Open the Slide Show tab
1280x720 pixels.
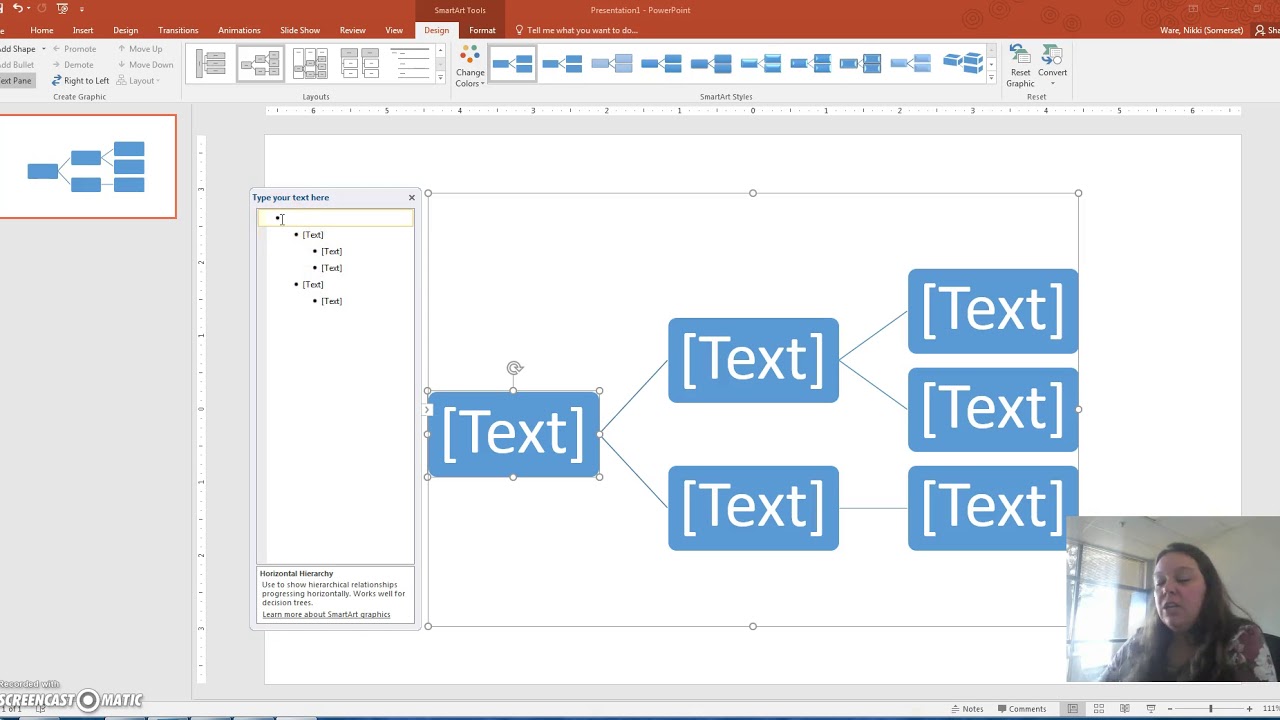click(300, 30)
